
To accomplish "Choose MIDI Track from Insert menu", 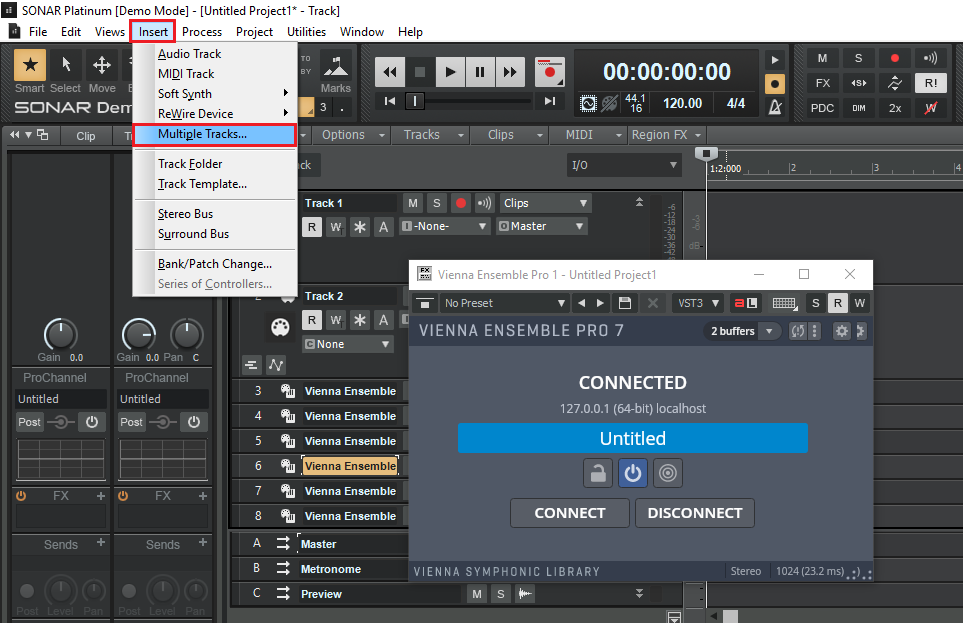I will (215, 74).
